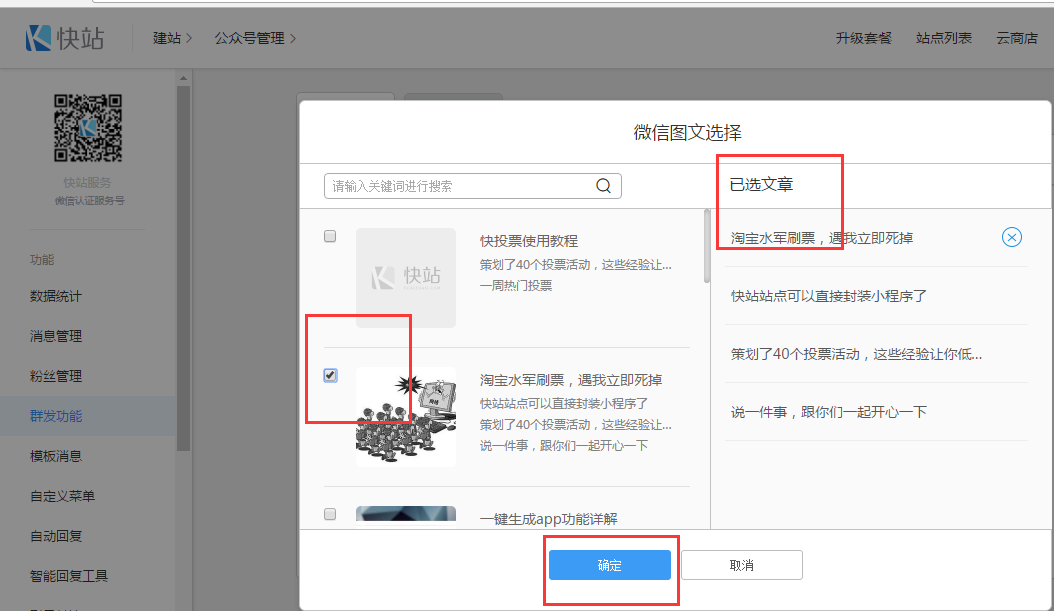Open 站点列表 in the top bar
This screenshot has height=611, width=1054.
point(943,38)
